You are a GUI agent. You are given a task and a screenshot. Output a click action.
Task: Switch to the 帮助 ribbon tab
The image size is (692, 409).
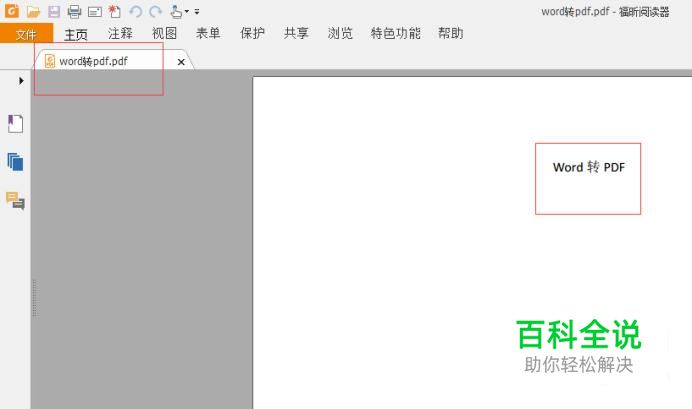pos(450,33)
